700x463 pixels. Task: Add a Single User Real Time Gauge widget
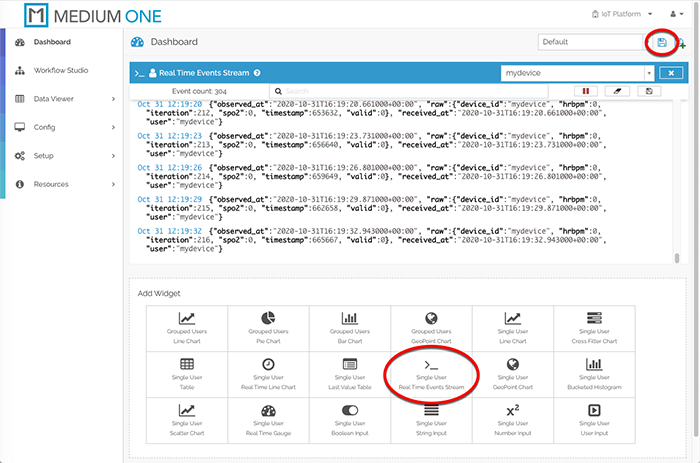(267, 416)
